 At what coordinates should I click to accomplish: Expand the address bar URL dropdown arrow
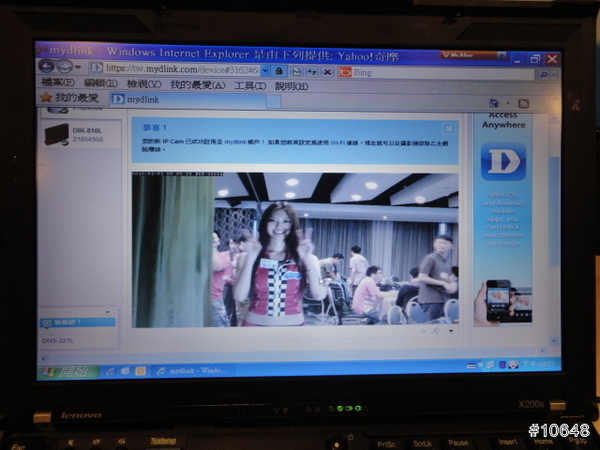[x=264, y=71]
